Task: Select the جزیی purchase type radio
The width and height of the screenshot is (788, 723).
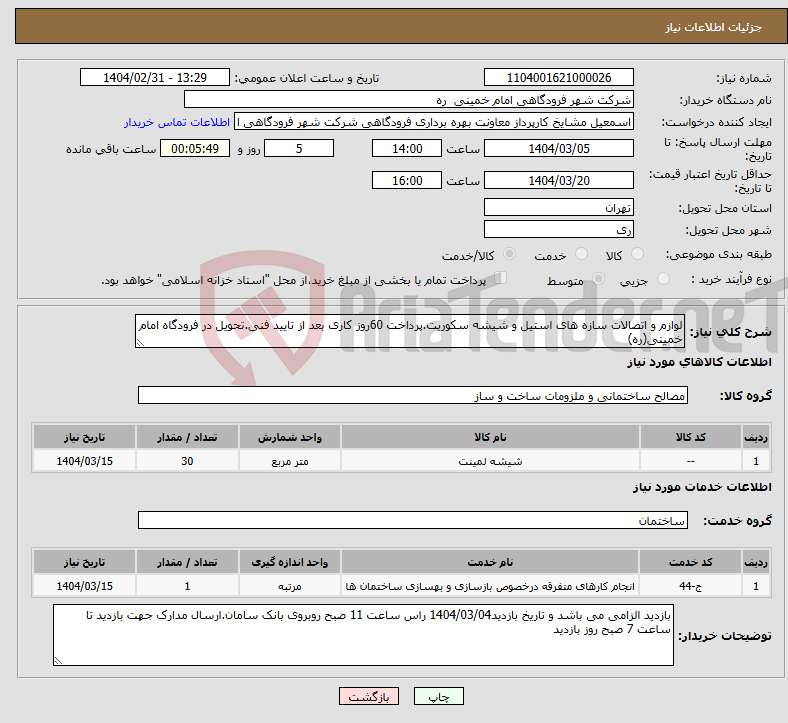Action: point(663,278)
